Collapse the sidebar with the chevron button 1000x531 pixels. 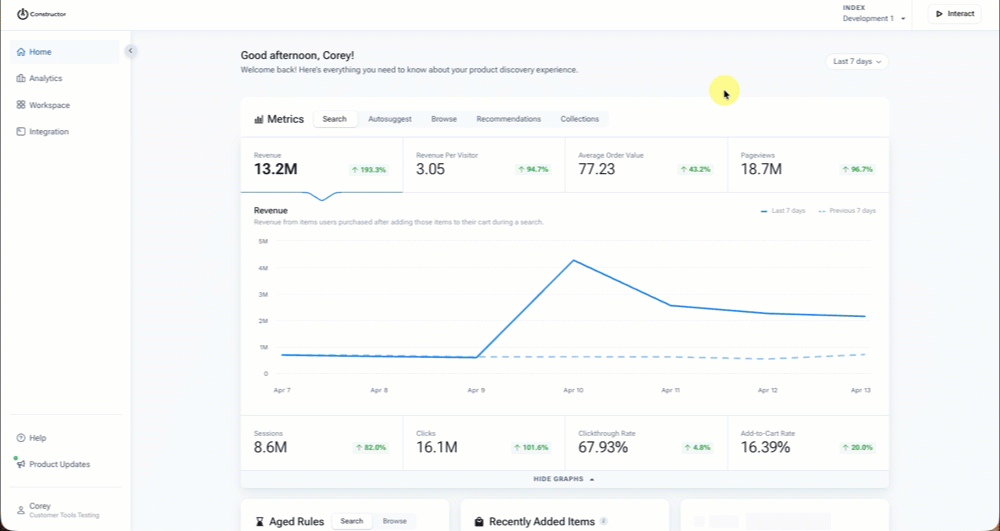point(130,51)
